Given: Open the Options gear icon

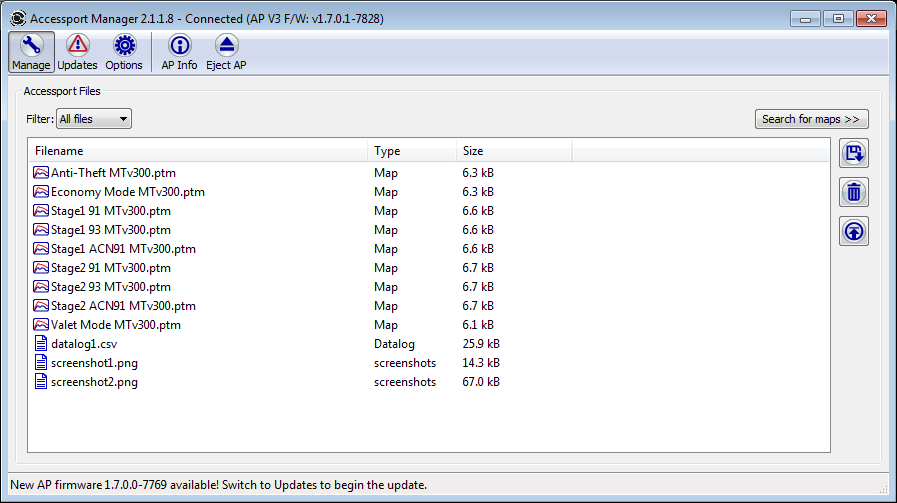Looking at the screenshot, I should [124, 52].
